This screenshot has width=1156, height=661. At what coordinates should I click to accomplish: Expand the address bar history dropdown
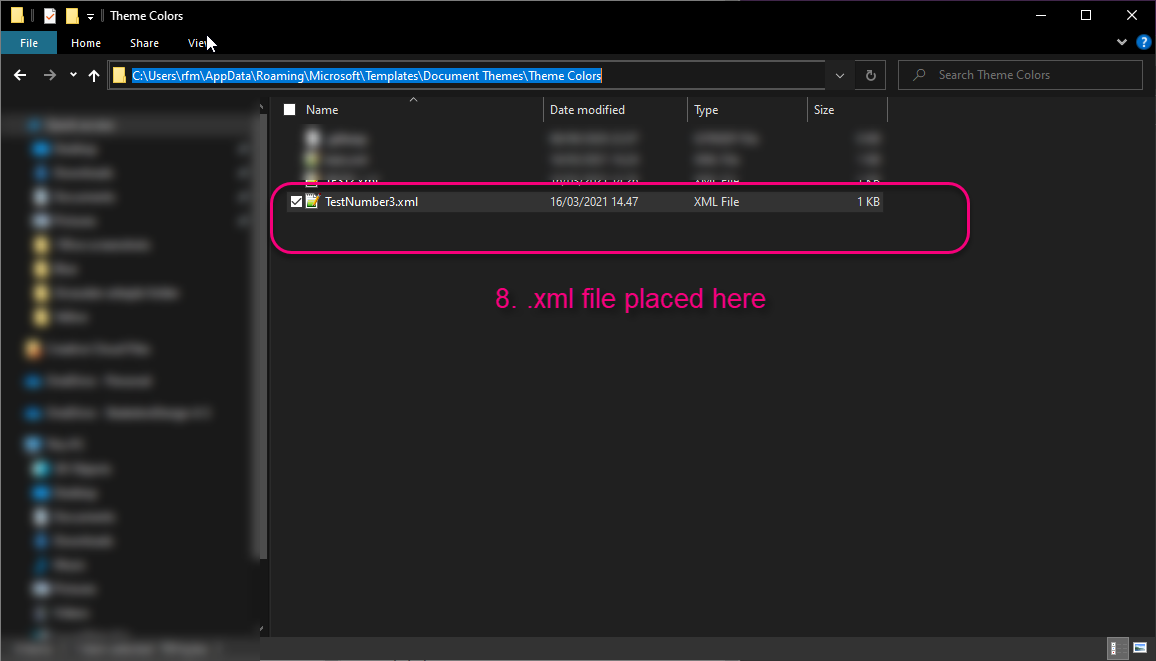pos(840,75)
